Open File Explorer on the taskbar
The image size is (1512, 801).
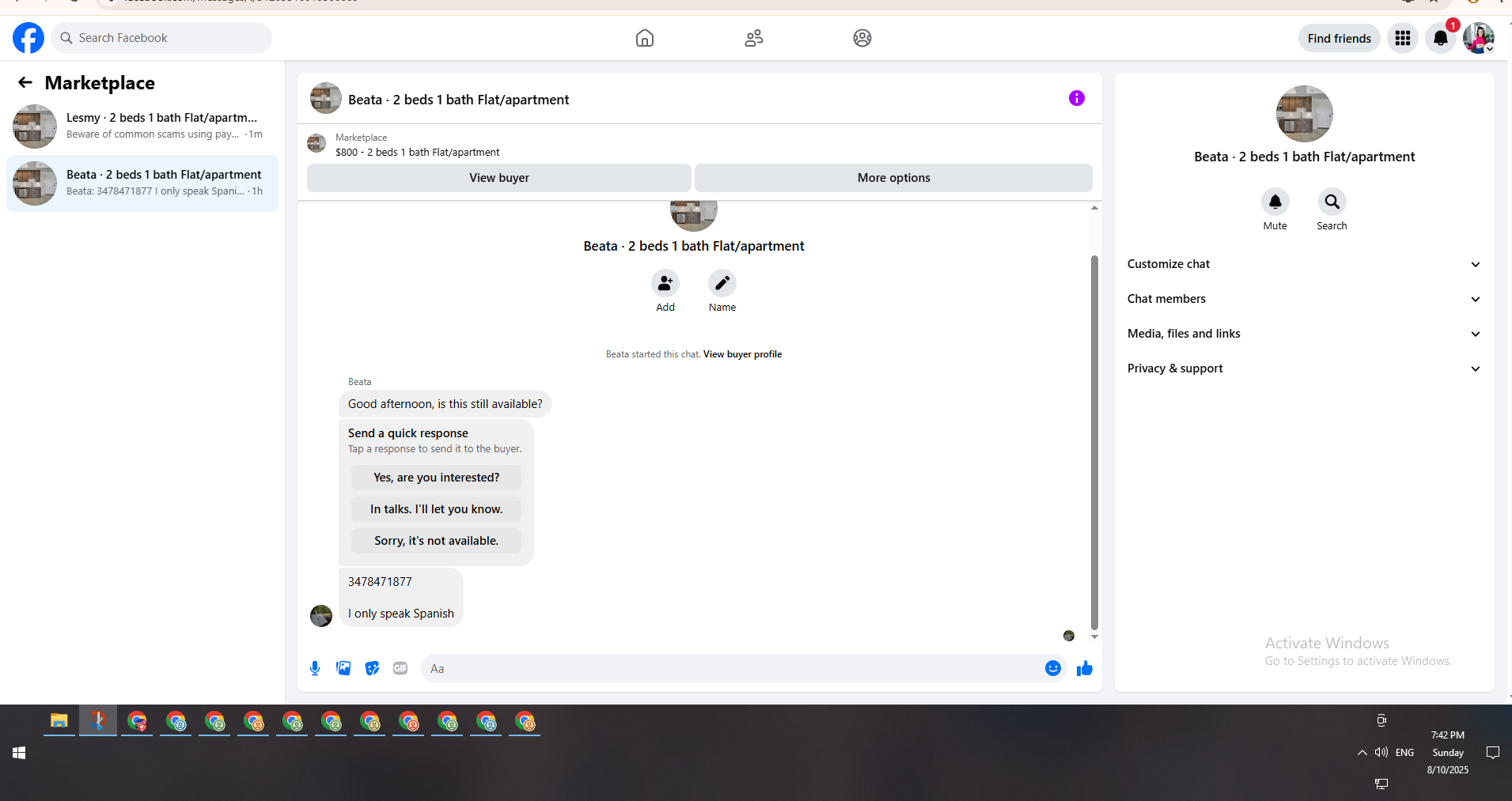click(x=59, y=721)
